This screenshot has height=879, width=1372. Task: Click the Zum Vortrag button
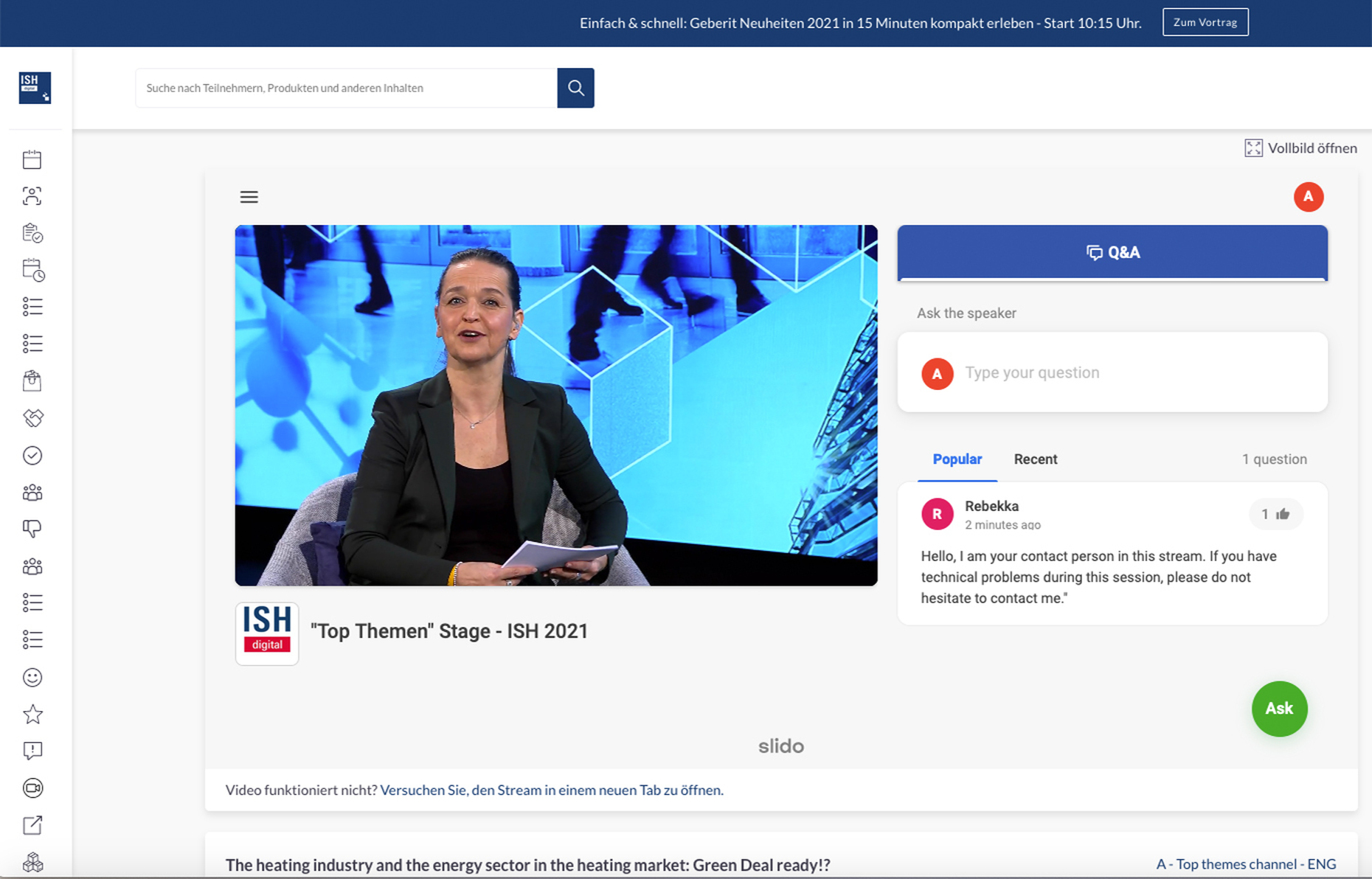1205,22
